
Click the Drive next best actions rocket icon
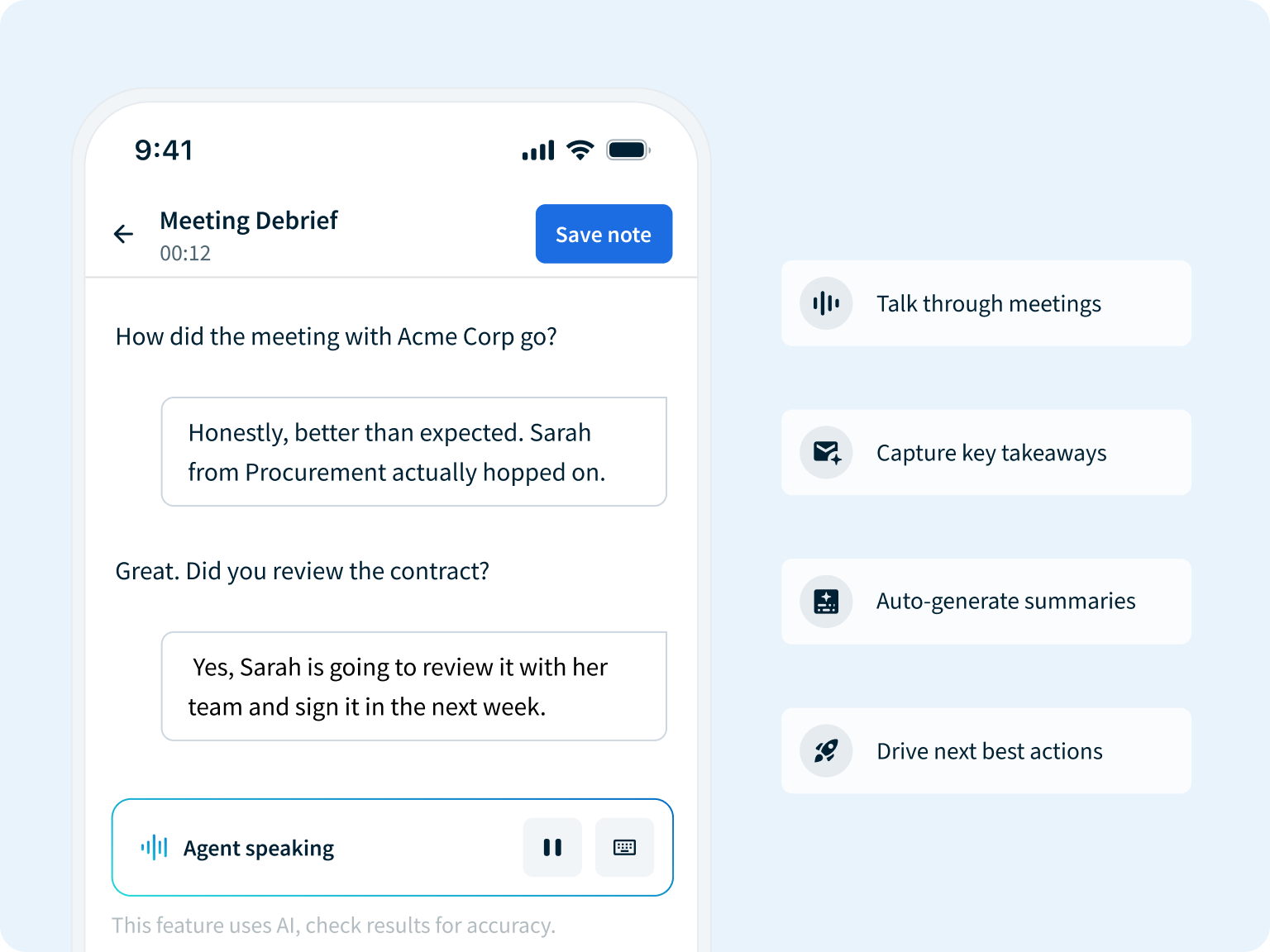pyautogui.click(x=826, y=750)
